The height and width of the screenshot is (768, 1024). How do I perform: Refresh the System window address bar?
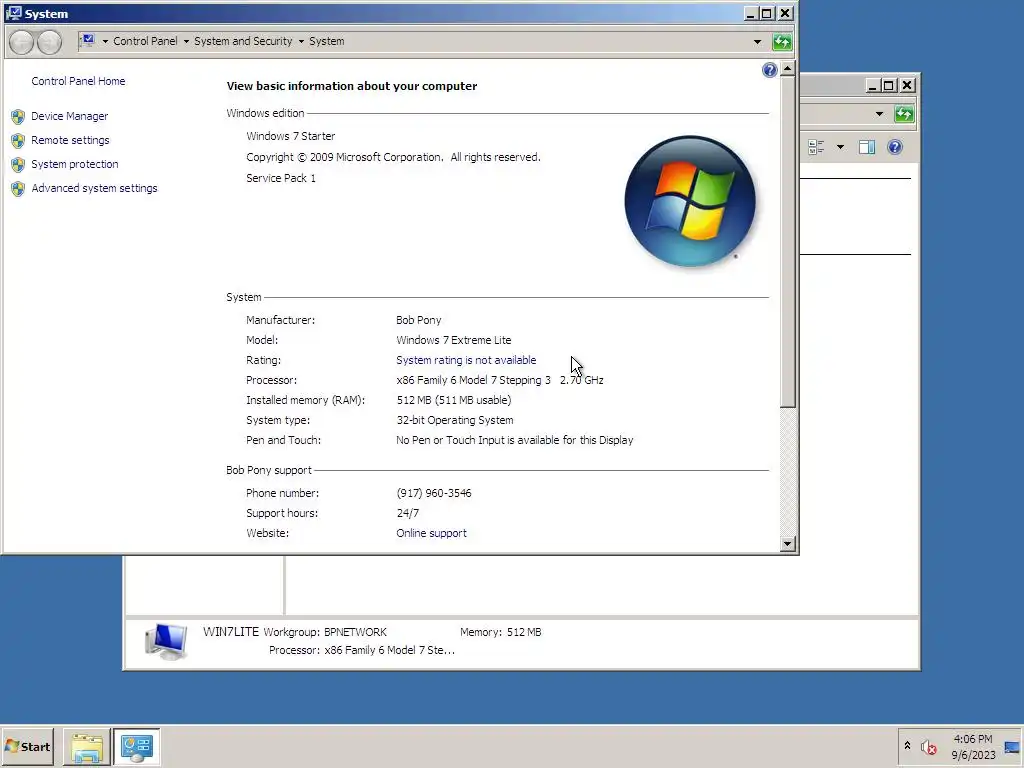pos(782,42)
